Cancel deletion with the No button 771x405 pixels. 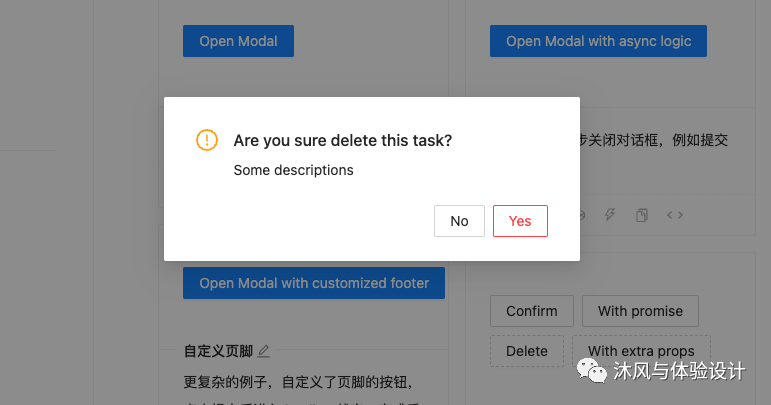459,221
